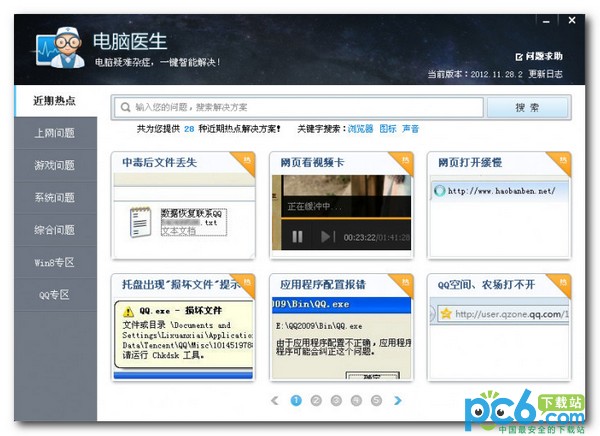Select page 3 pagination dot
This screenshot has width=600, height=436.
(336, 400)
